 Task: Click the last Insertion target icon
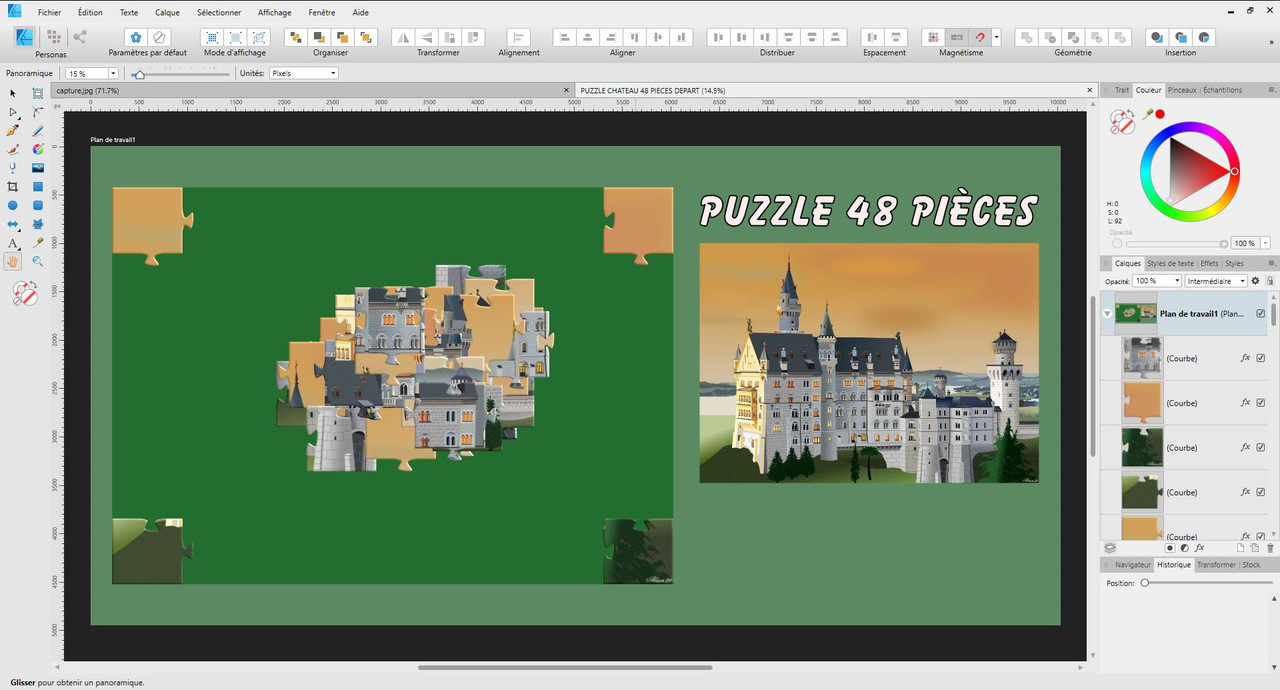[1204, 37]
